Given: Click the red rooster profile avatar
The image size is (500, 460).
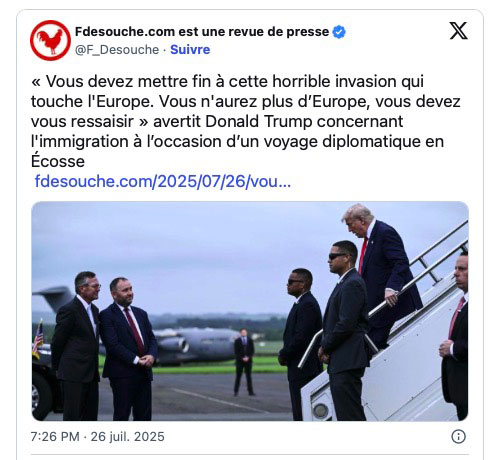Looking at the screenshot, I should pos(50,40).
